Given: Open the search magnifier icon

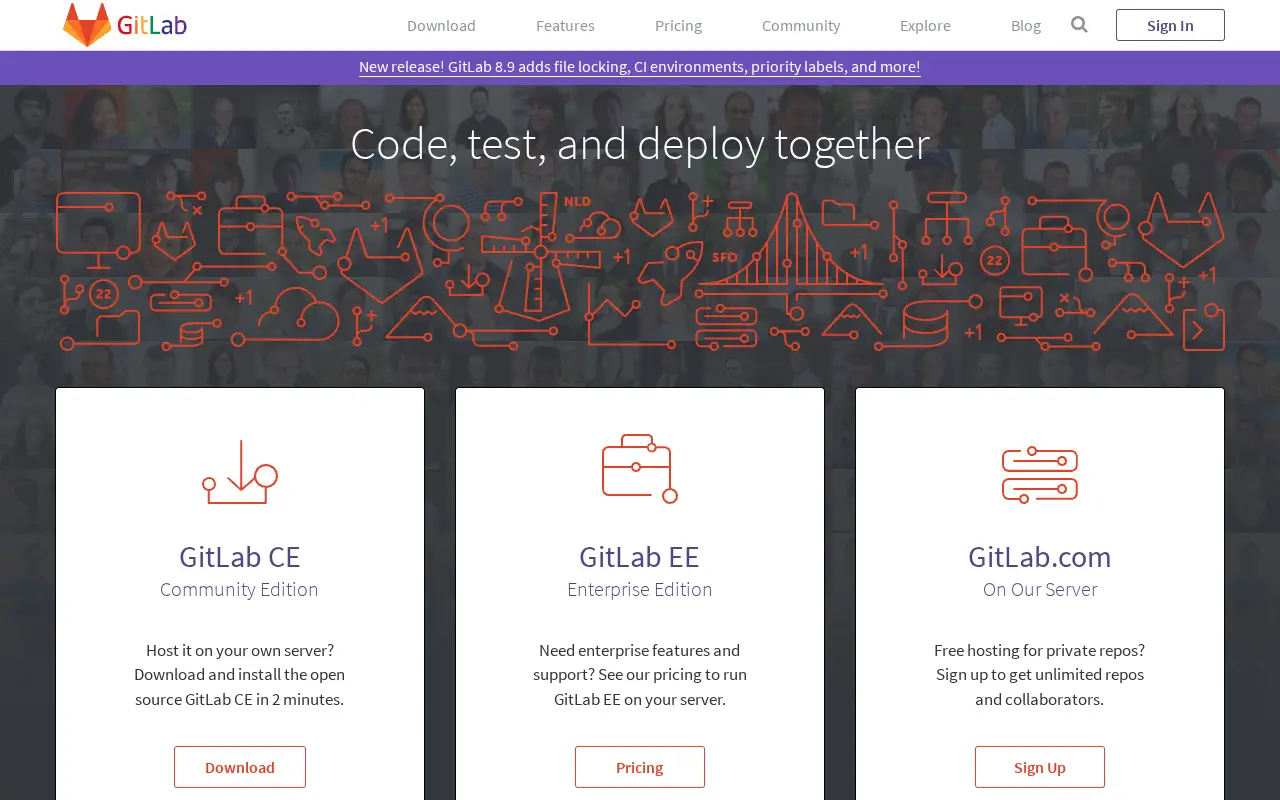Looking at the screenshot, I should (1079, 25).
